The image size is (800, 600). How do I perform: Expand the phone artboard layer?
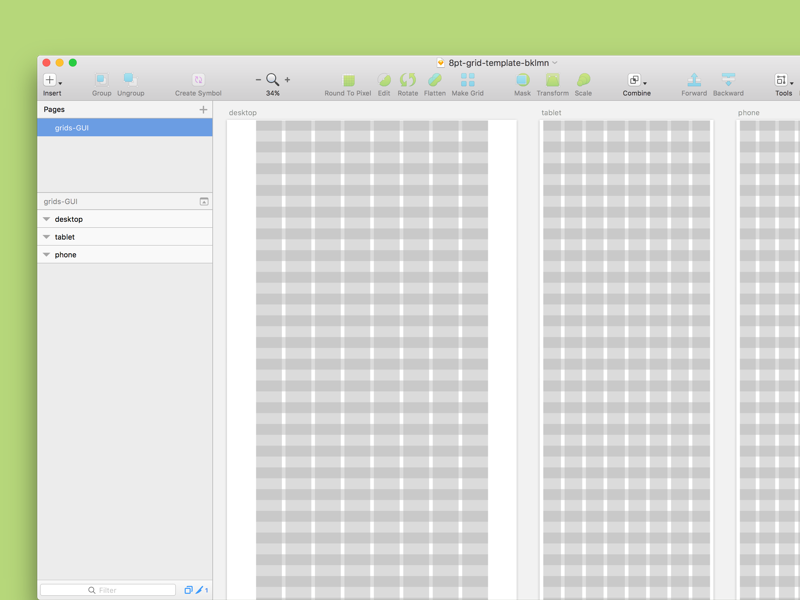coord(46,255)
